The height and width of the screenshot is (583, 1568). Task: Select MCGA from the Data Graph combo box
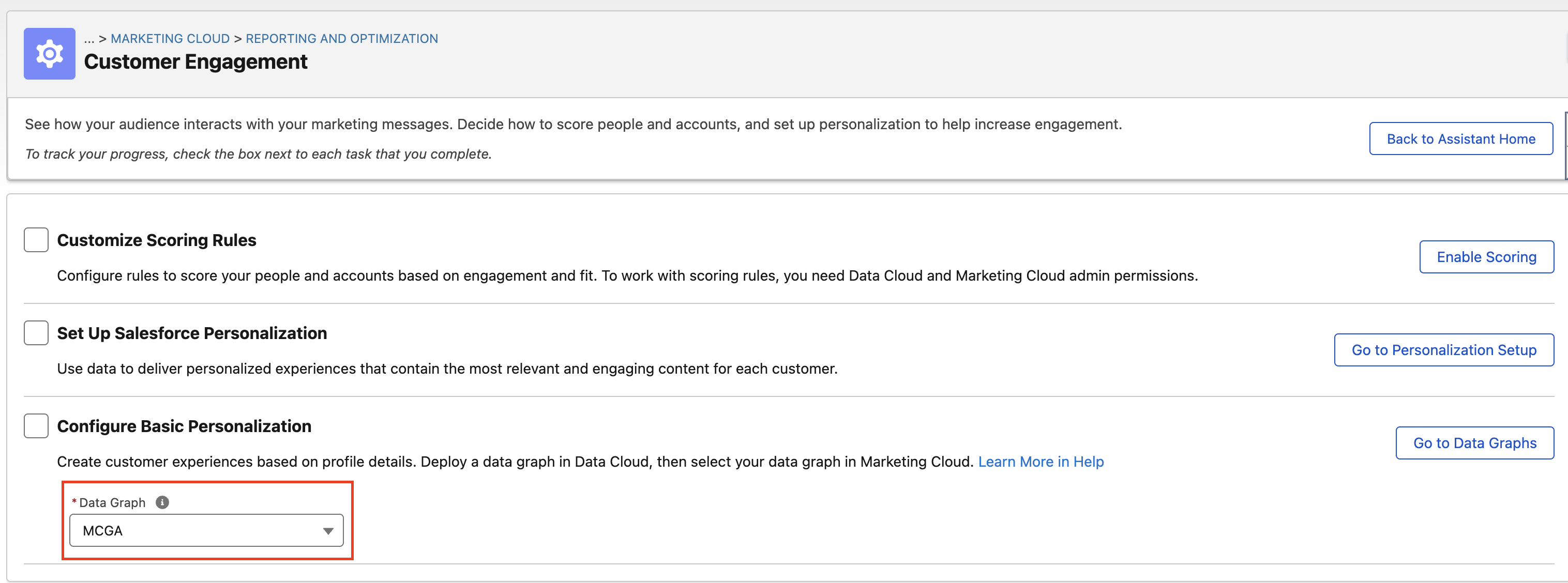[207, 530]
